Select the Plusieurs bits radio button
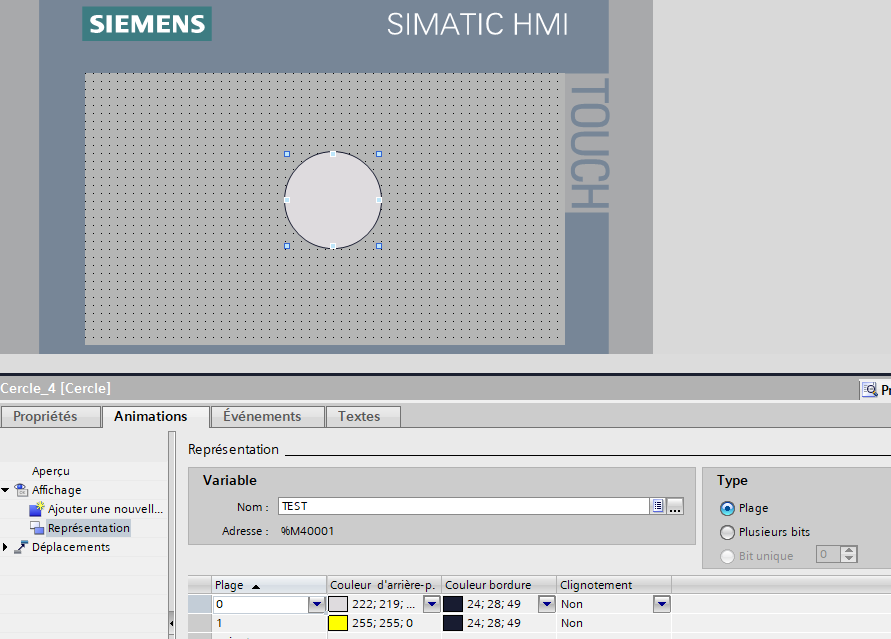 pos(728,532)
